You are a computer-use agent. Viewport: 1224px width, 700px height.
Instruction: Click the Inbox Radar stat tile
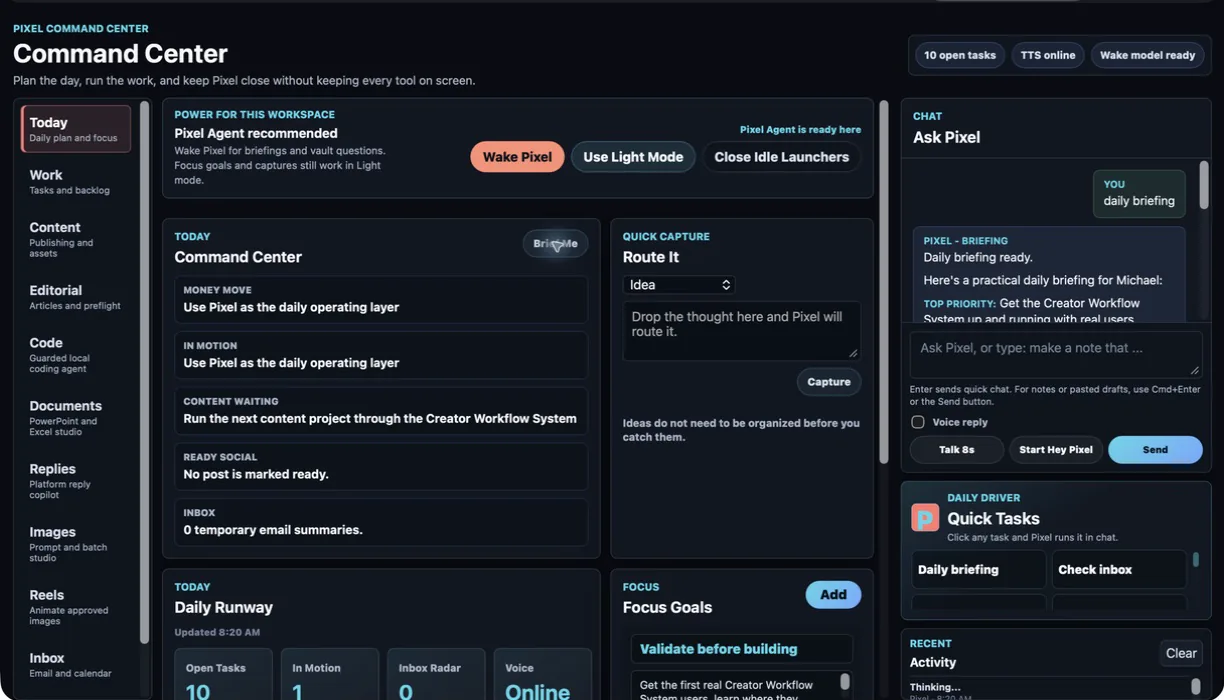click(x=436, y=675)
